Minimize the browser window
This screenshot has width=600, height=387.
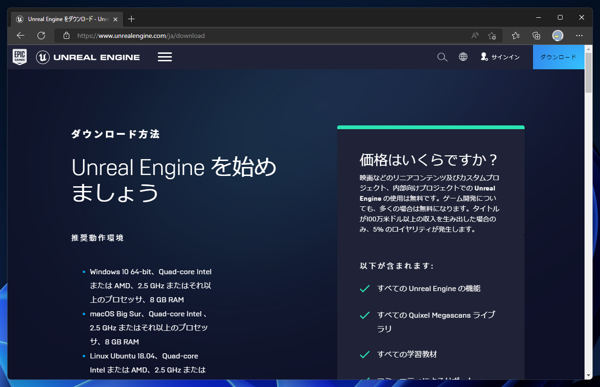pos(538,18)
